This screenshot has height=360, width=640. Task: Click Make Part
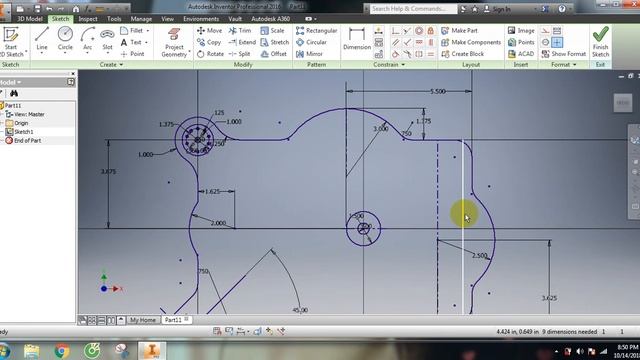pos(459,31)
